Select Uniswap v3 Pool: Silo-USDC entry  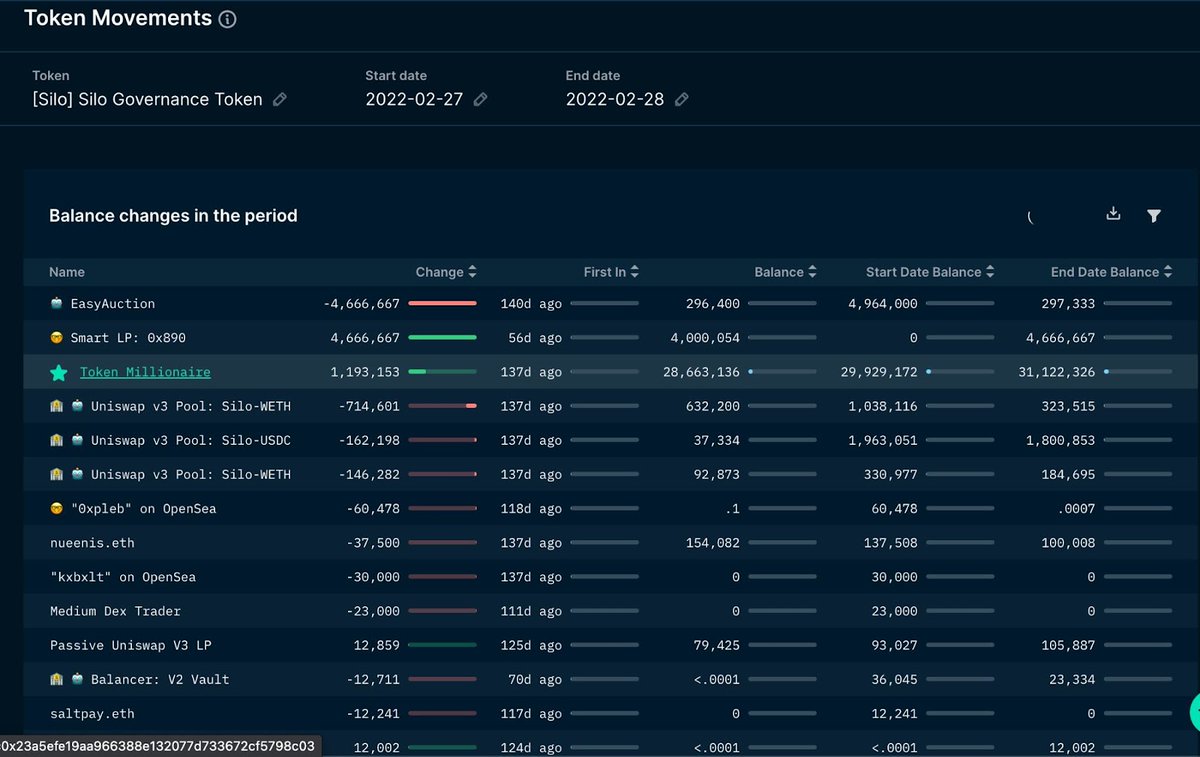coord(191,440)
